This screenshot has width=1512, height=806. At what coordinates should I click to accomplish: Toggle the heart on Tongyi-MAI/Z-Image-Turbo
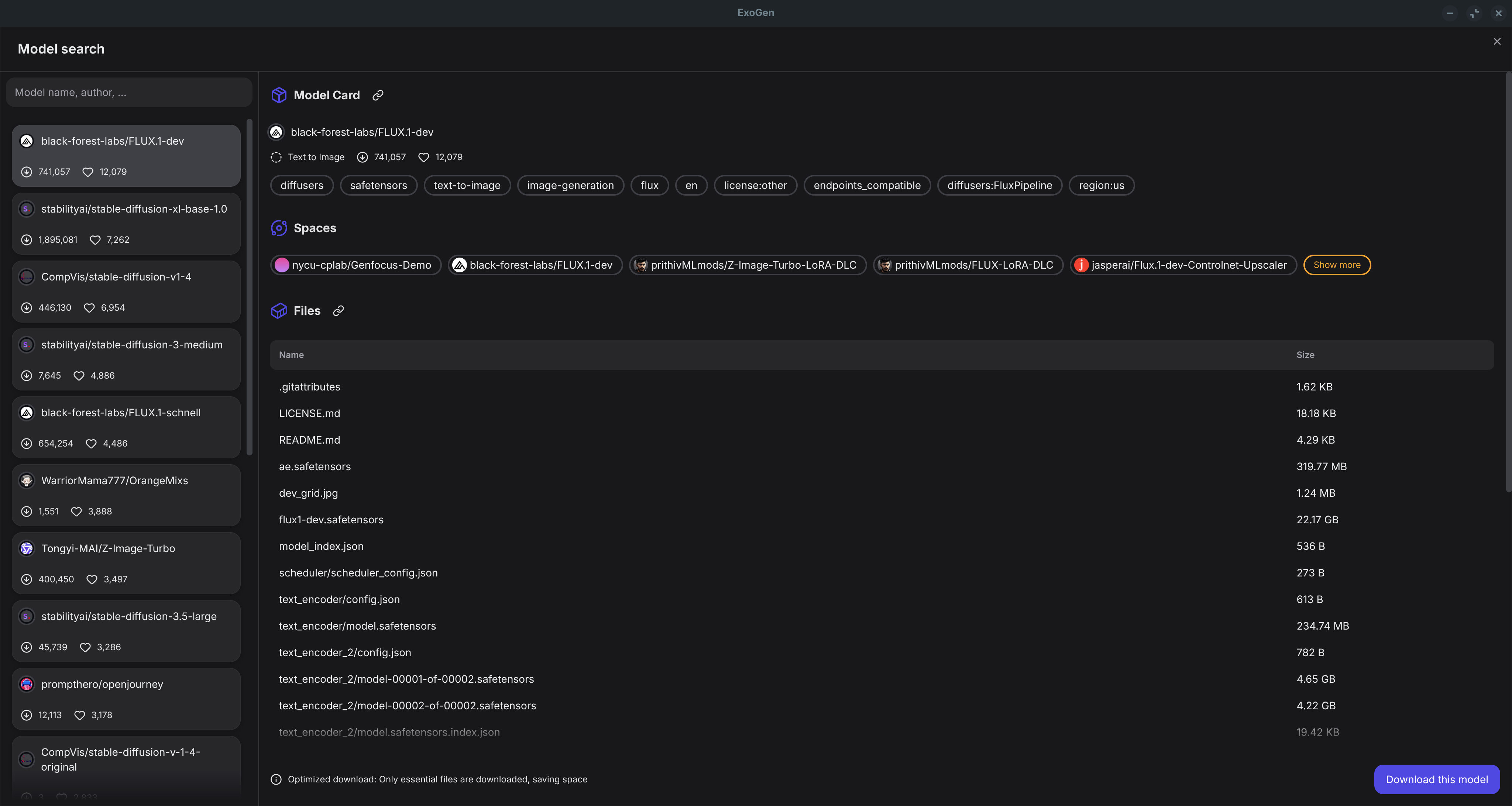[x=92, y=579]
